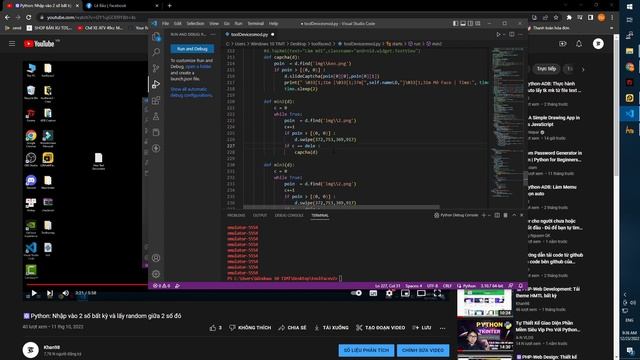
Task: Click the Run Python File play icon
Action: click(498, 35)
